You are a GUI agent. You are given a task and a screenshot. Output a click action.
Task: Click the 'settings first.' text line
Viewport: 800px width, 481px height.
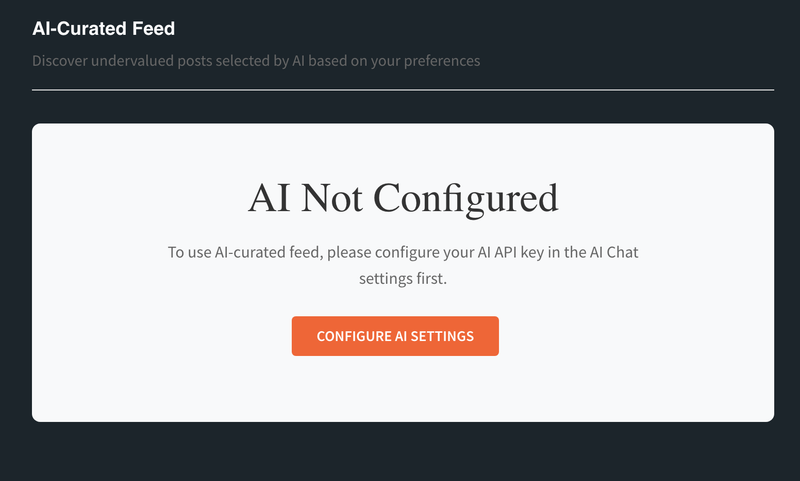402,278
